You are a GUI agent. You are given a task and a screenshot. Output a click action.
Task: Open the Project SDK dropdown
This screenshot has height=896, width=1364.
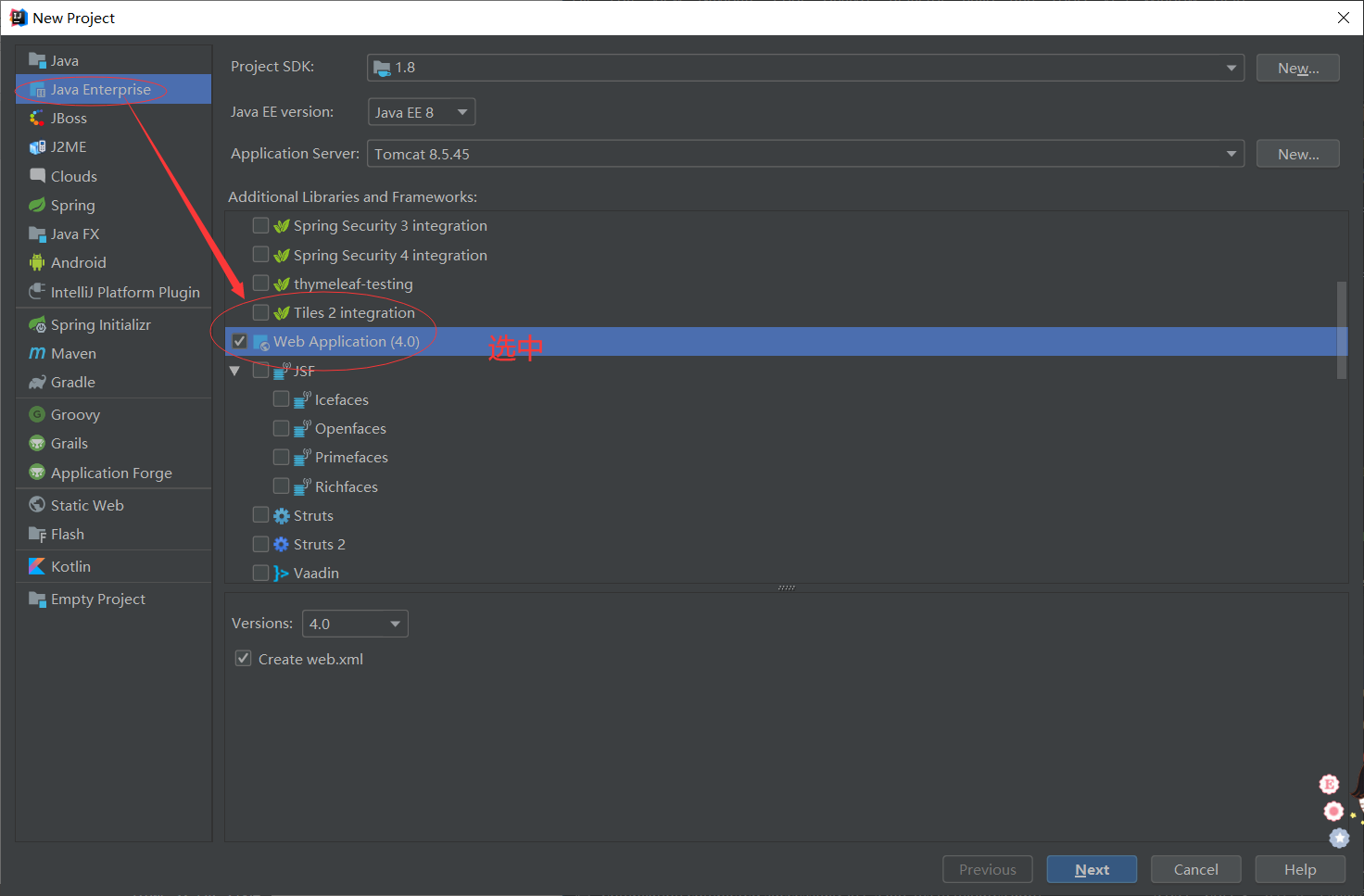coord(805,68)
